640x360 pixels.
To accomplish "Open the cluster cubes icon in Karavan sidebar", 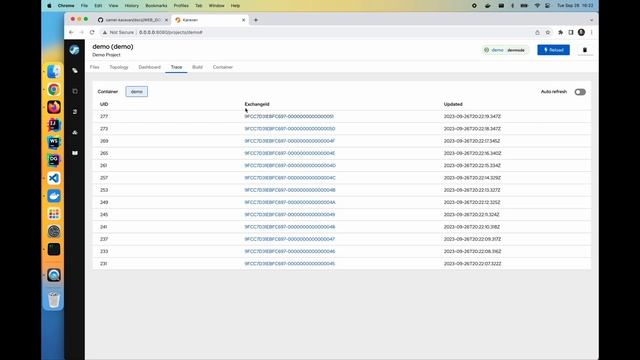I will pos(75,132).
